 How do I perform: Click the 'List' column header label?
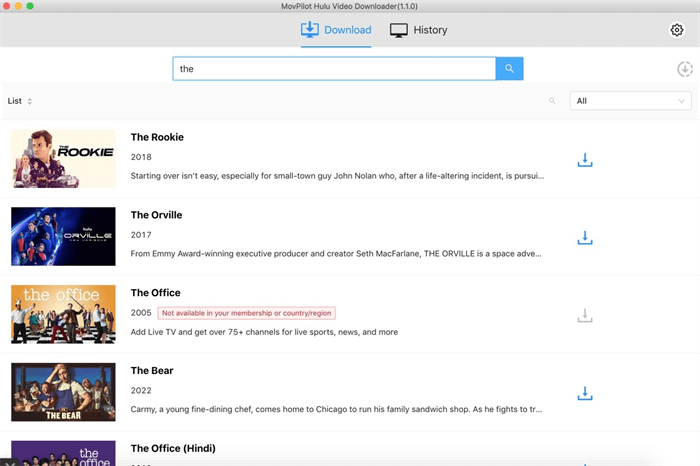point(15,101)
